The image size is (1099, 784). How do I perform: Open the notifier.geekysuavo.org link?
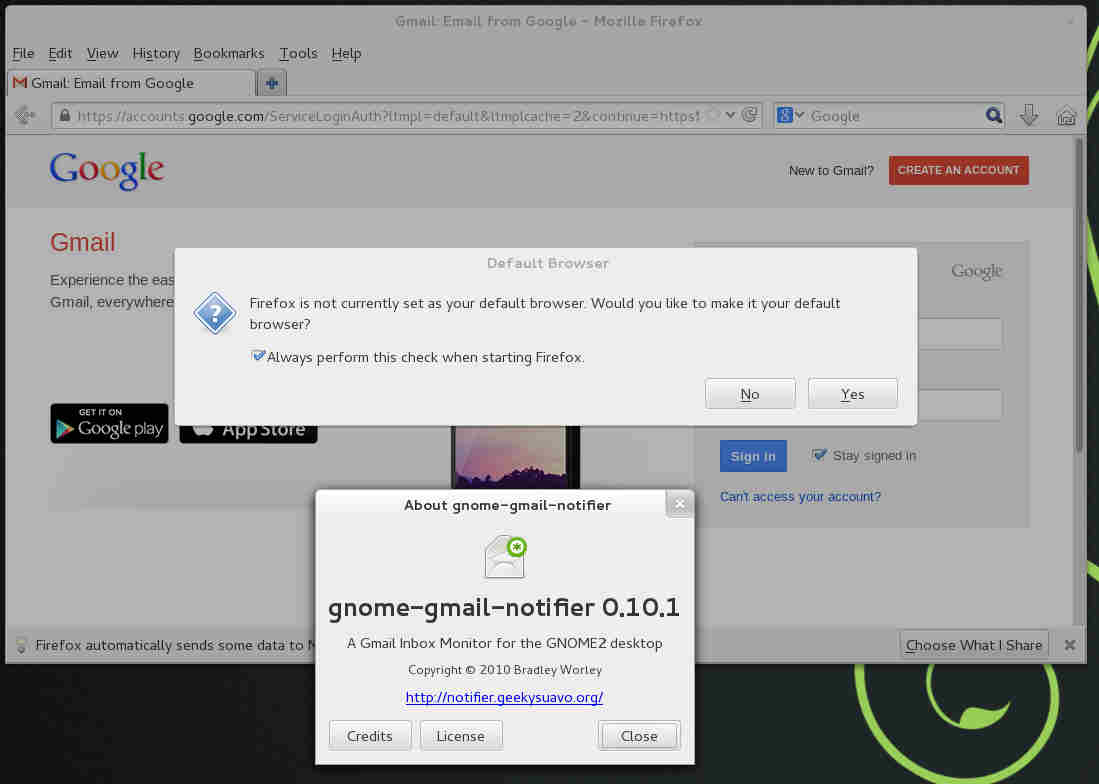505,697
